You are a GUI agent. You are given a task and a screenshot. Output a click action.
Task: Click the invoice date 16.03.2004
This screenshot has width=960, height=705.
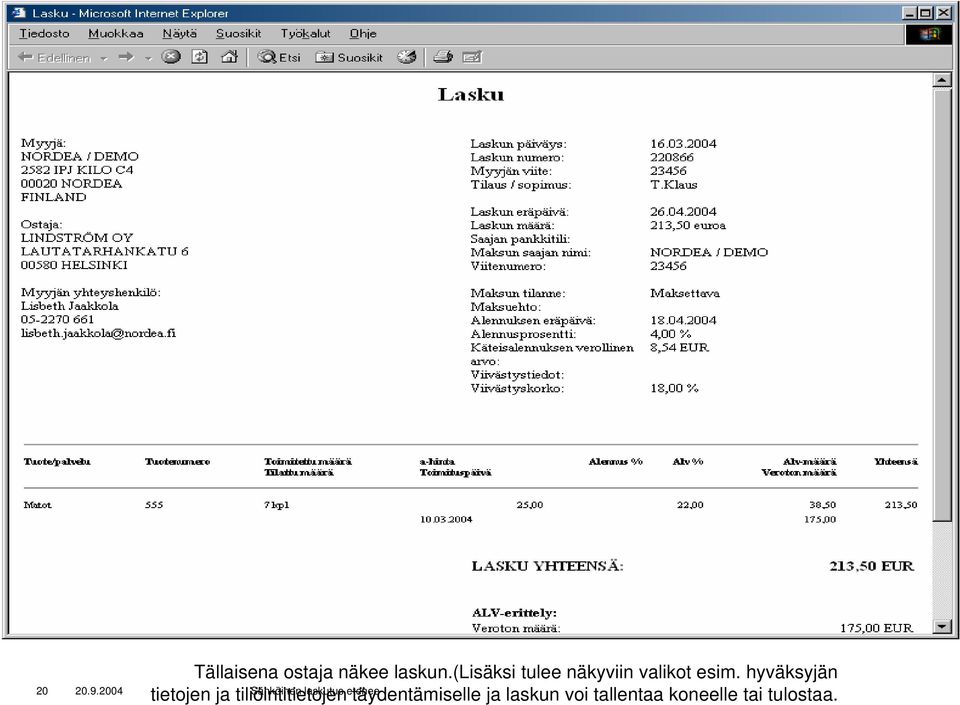683,144
